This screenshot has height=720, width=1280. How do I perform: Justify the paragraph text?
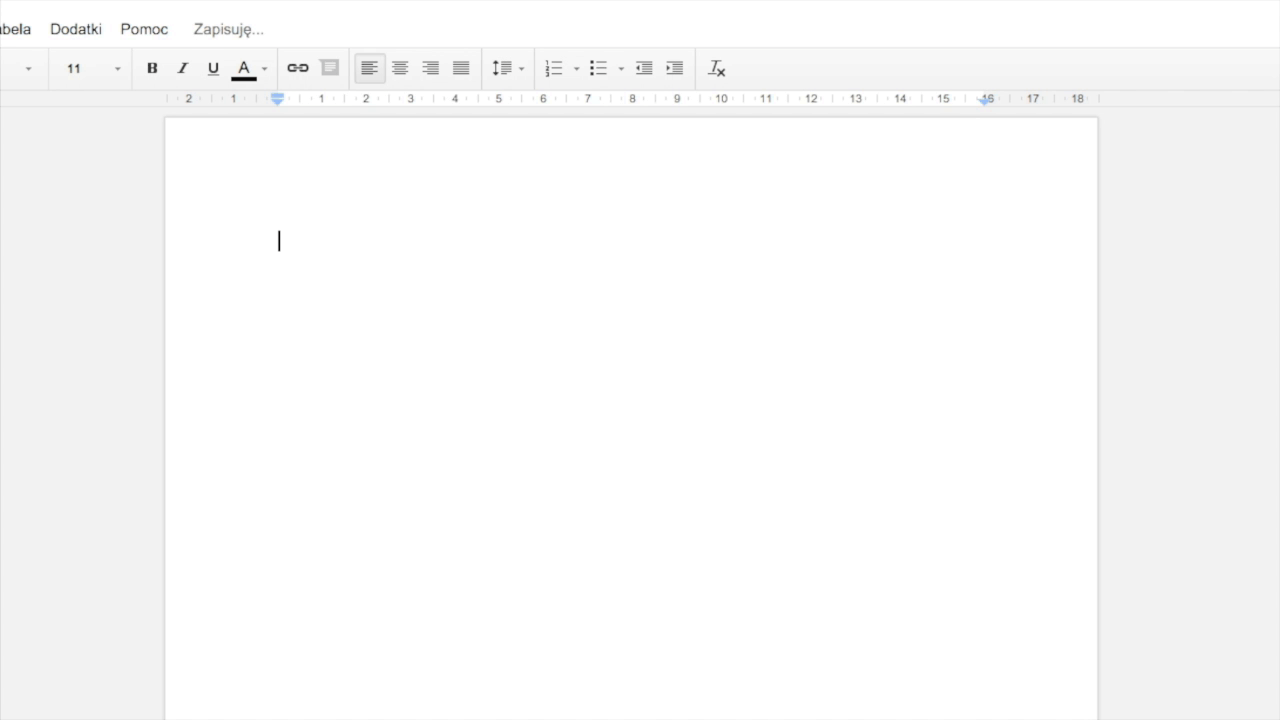coord(461,68)
